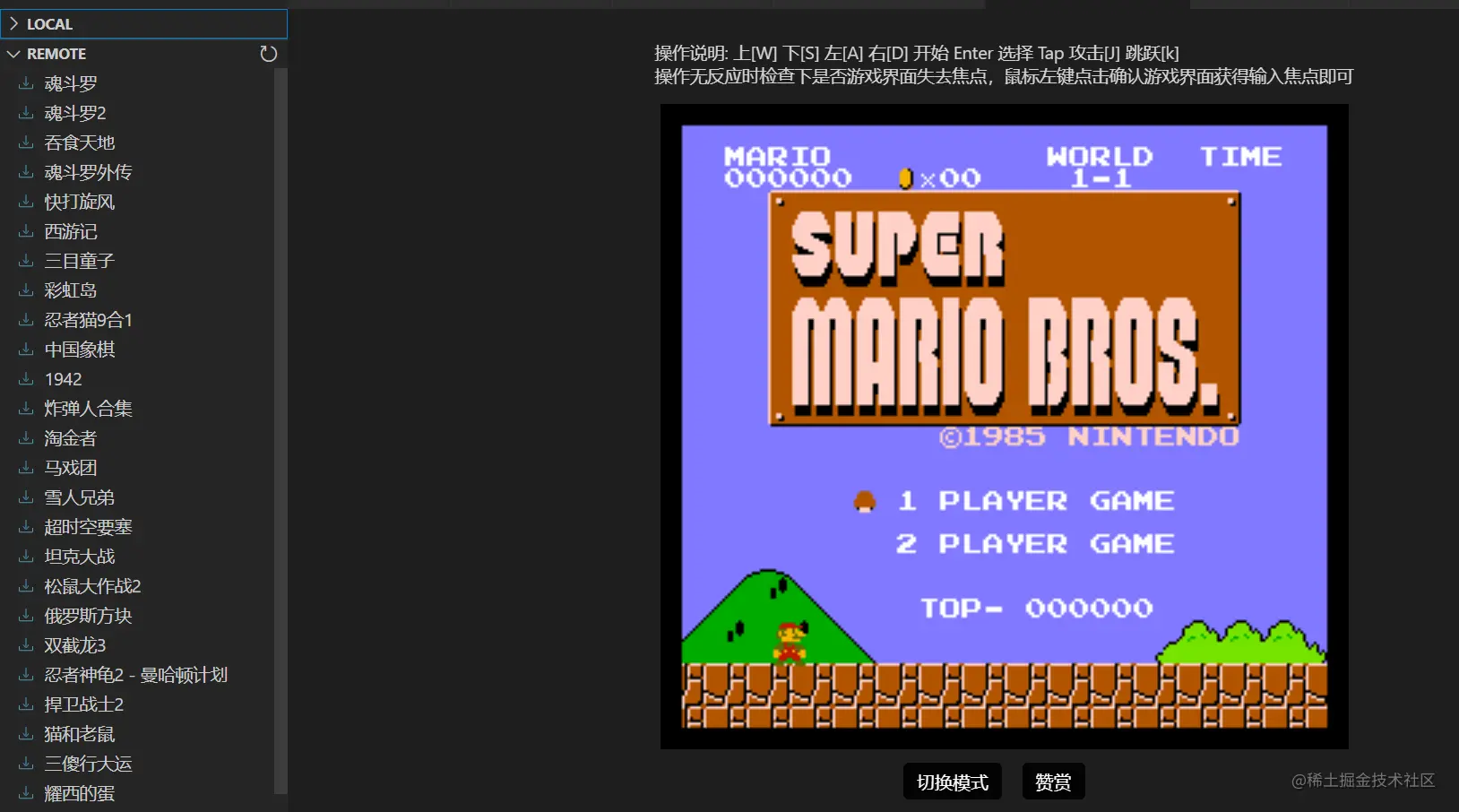1459x812 pixels.
Task: Click download icon beside 淘金者
Action: point(26,438)
